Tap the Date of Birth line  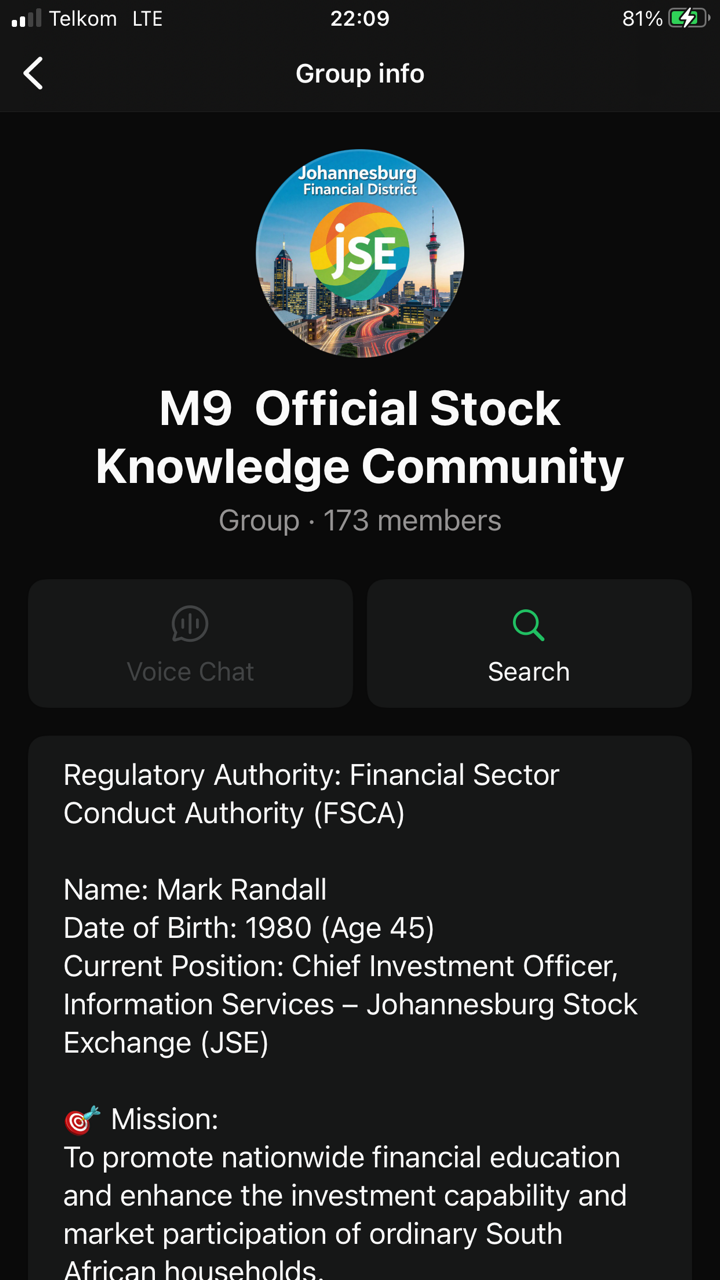coord(248,928)
